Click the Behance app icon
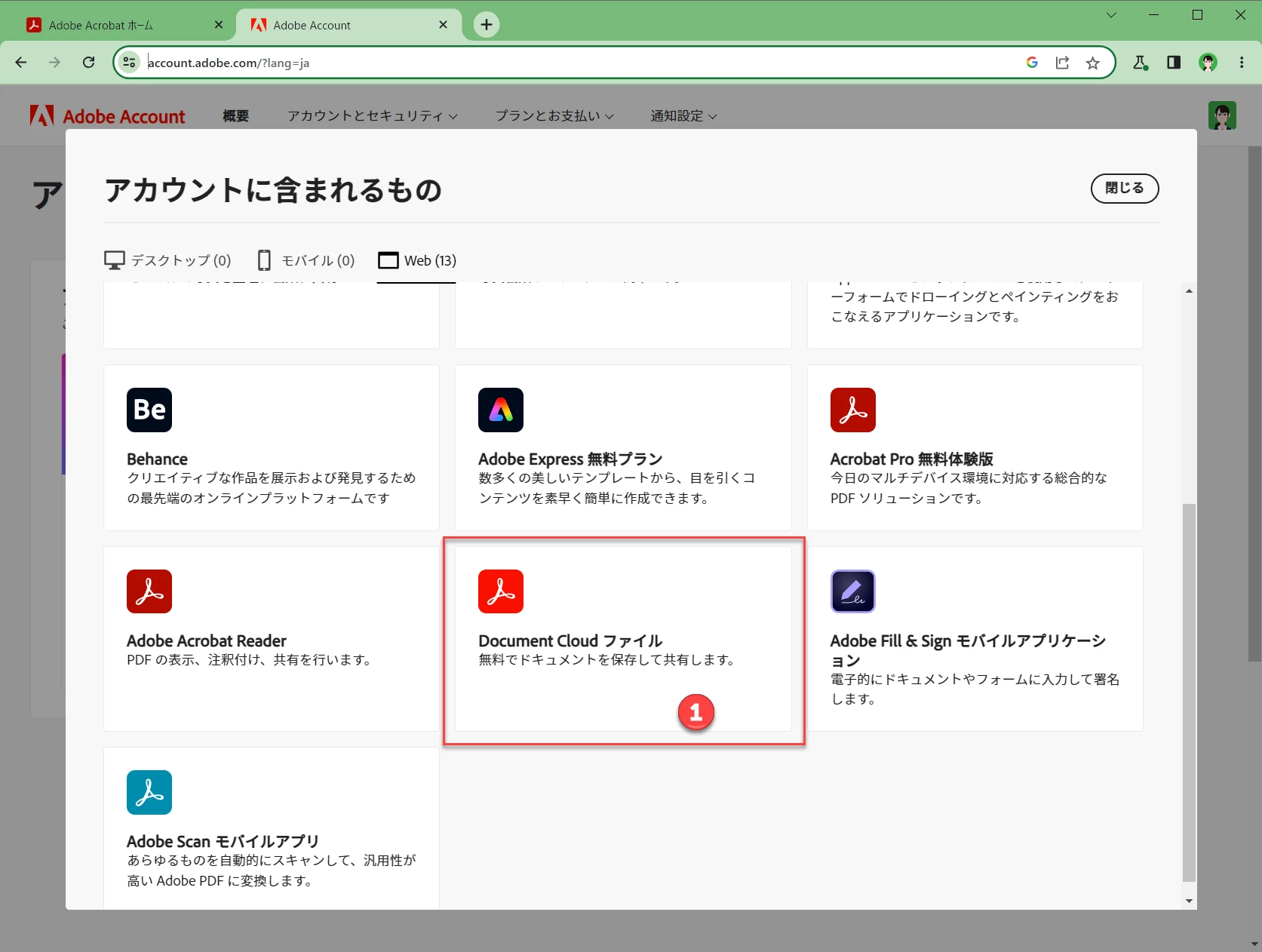 point(149,410)
